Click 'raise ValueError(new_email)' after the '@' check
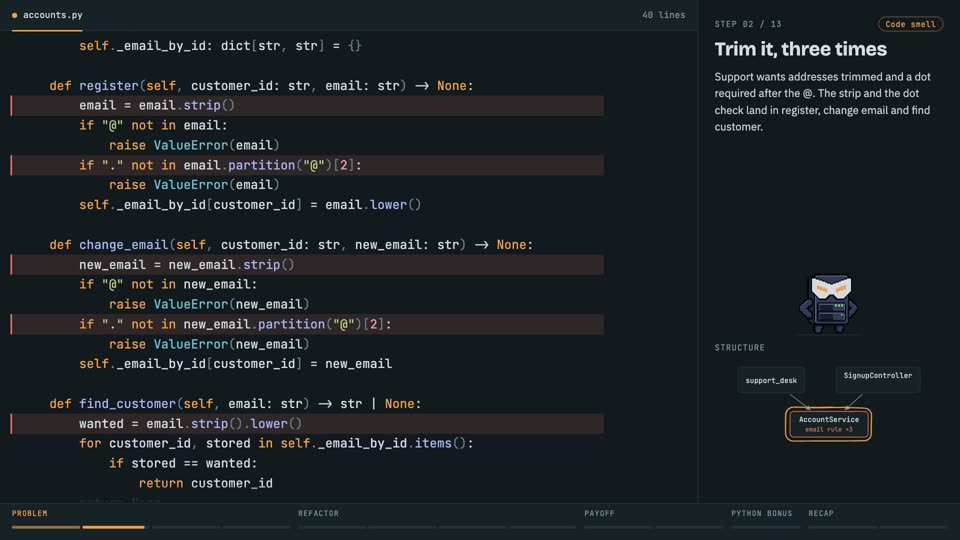The height and width of the screenshot is (540, 960). click(x=209, y=304)
